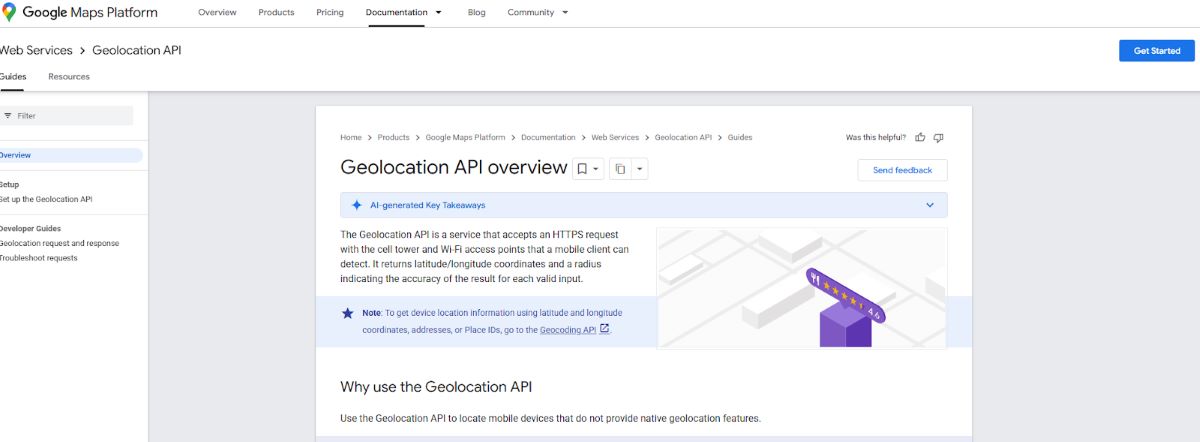Click the Google Maps Platform logo
This screenshot has width=1200, height=442.
point(80,13)
